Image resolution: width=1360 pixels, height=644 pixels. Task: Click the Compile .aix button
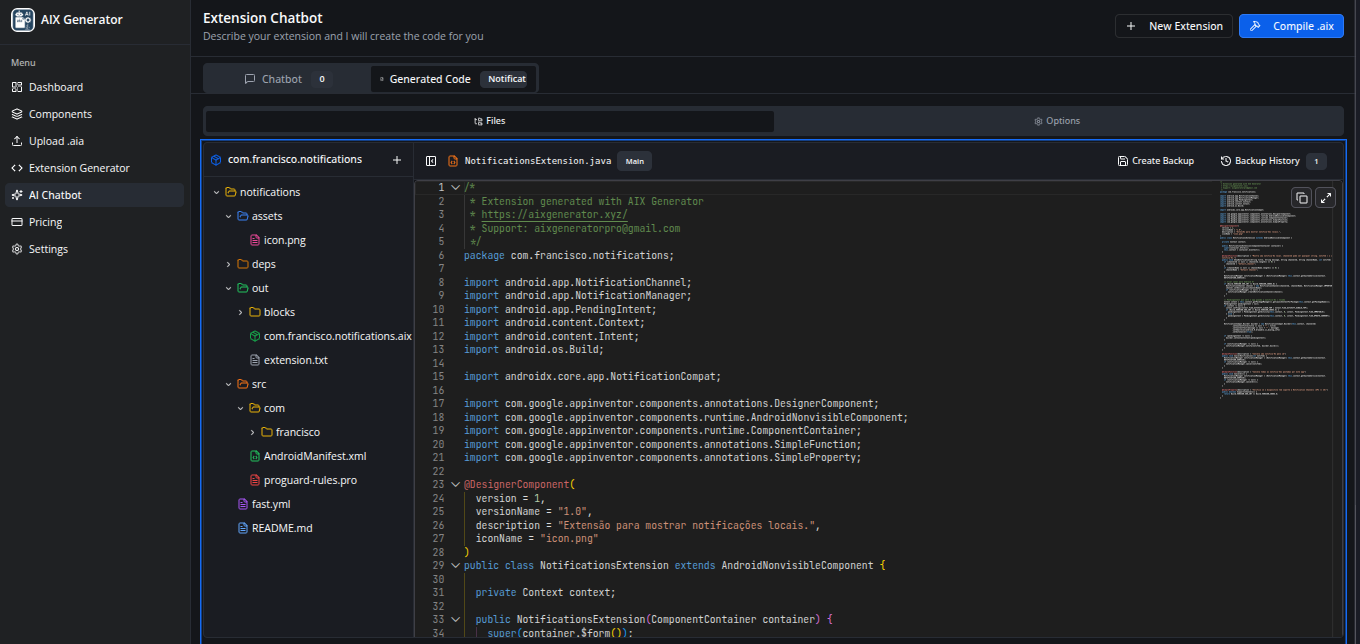[x=1291, y=26]
